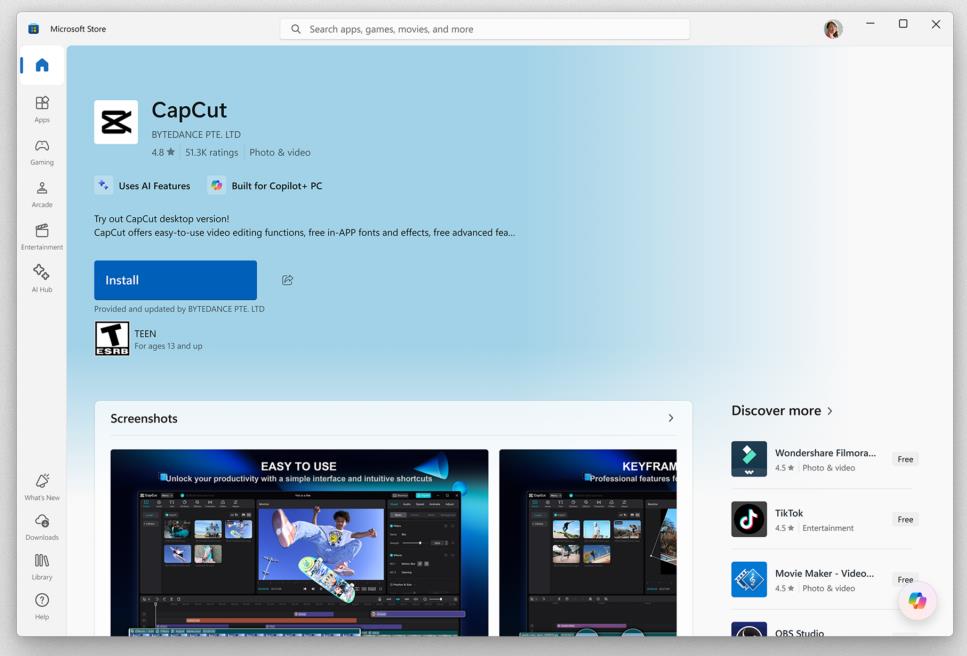Image resolution: width=967 pixels, height=656 pixels.
Task: Open the TikTok app icon
Action: tap(749, 519)
